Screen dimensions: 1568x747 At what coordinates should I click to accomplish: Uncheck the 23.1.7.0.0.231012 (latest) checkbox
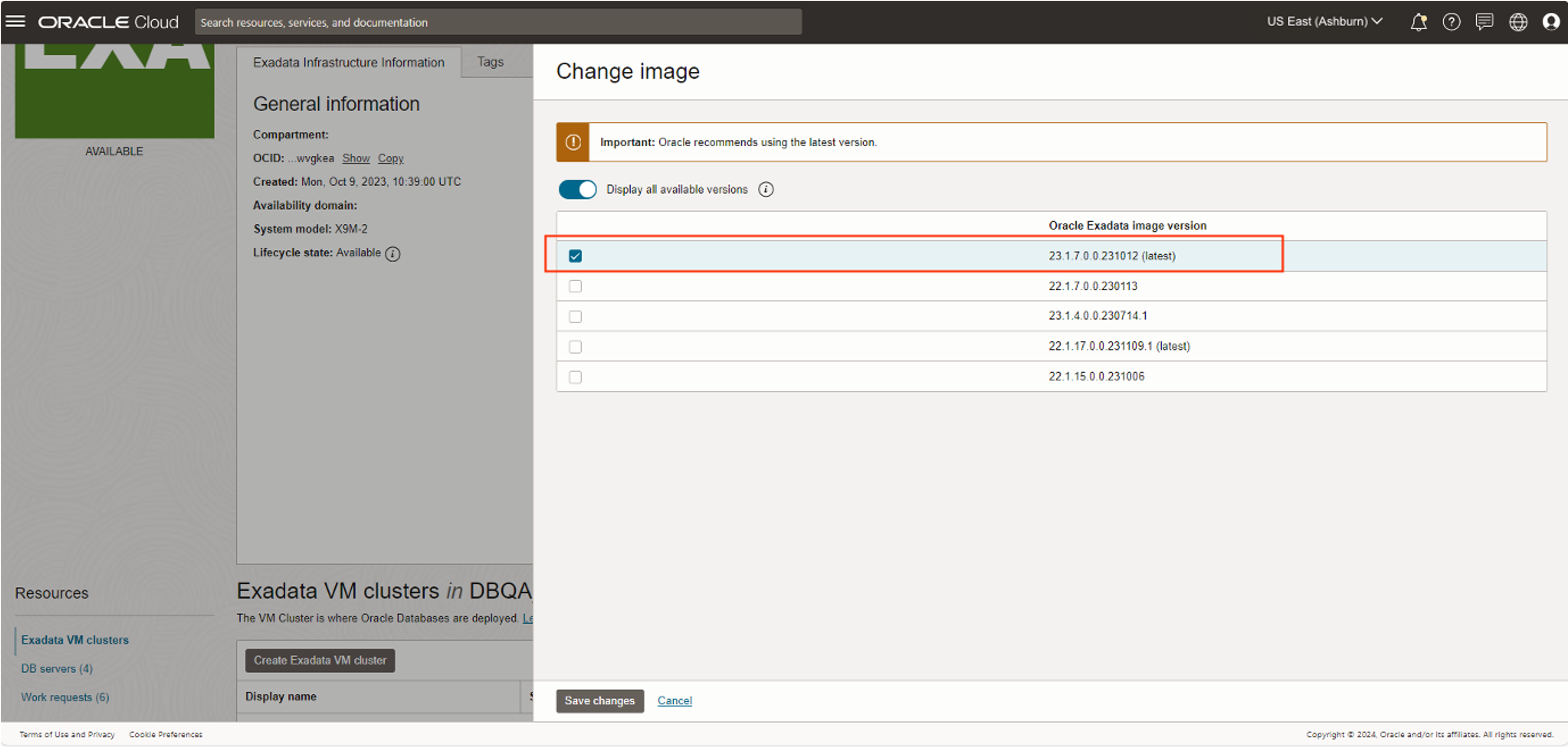[575, 256]
